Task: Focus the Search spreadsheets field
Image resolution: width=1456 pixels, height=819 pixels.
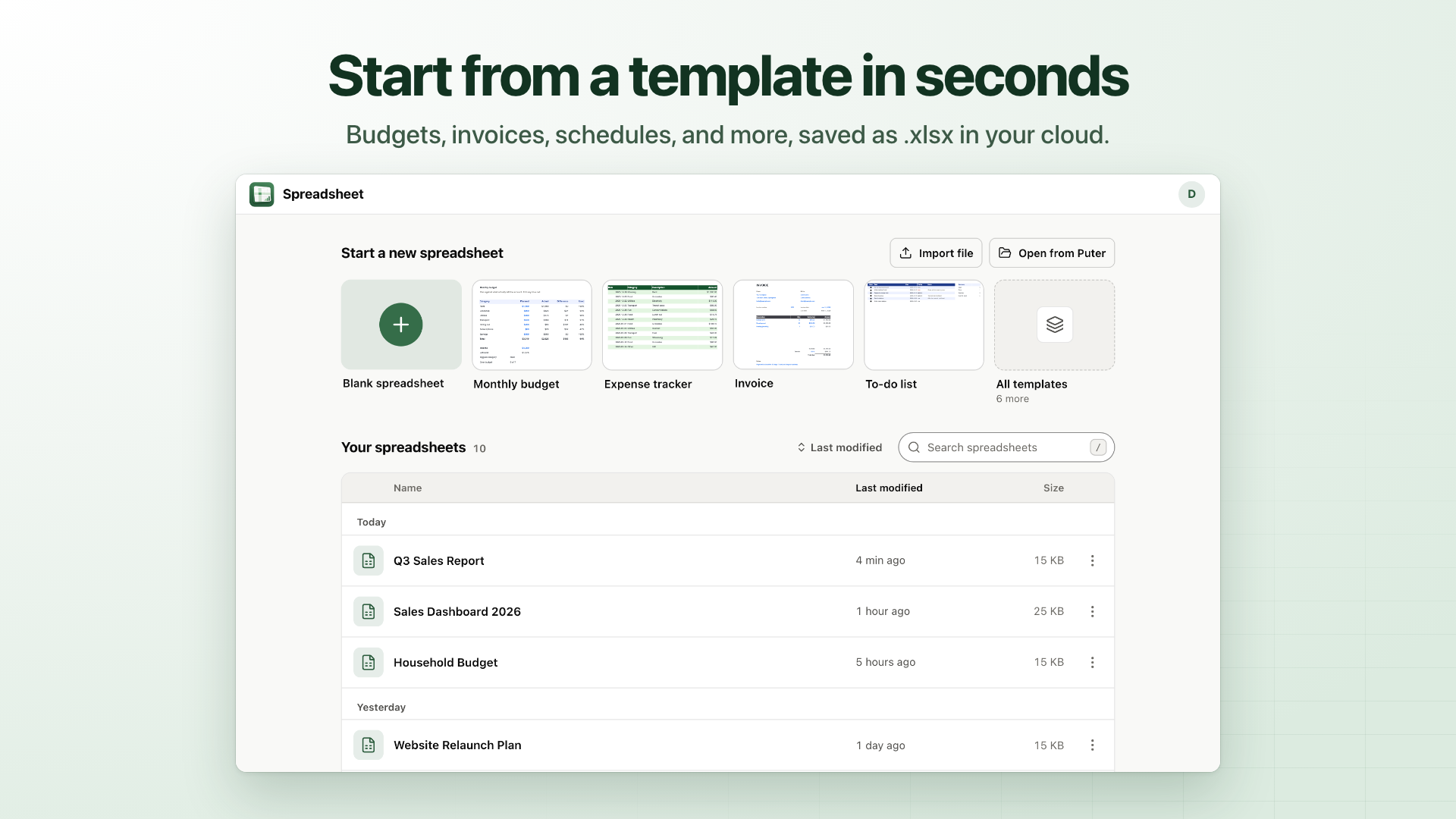Action: [x=1006, y=447]
